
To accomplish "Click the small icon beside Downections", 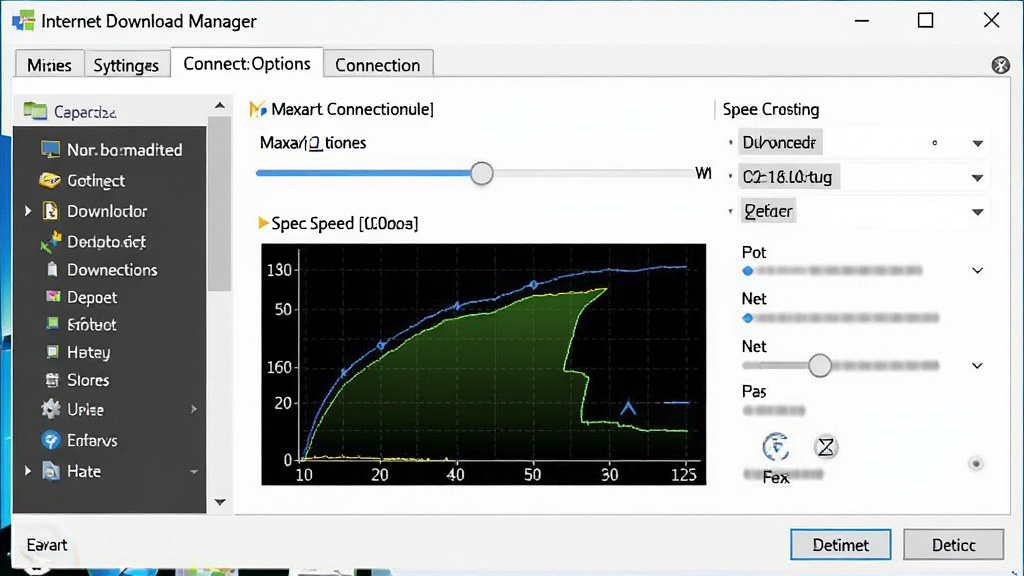I will pos(52,269).
